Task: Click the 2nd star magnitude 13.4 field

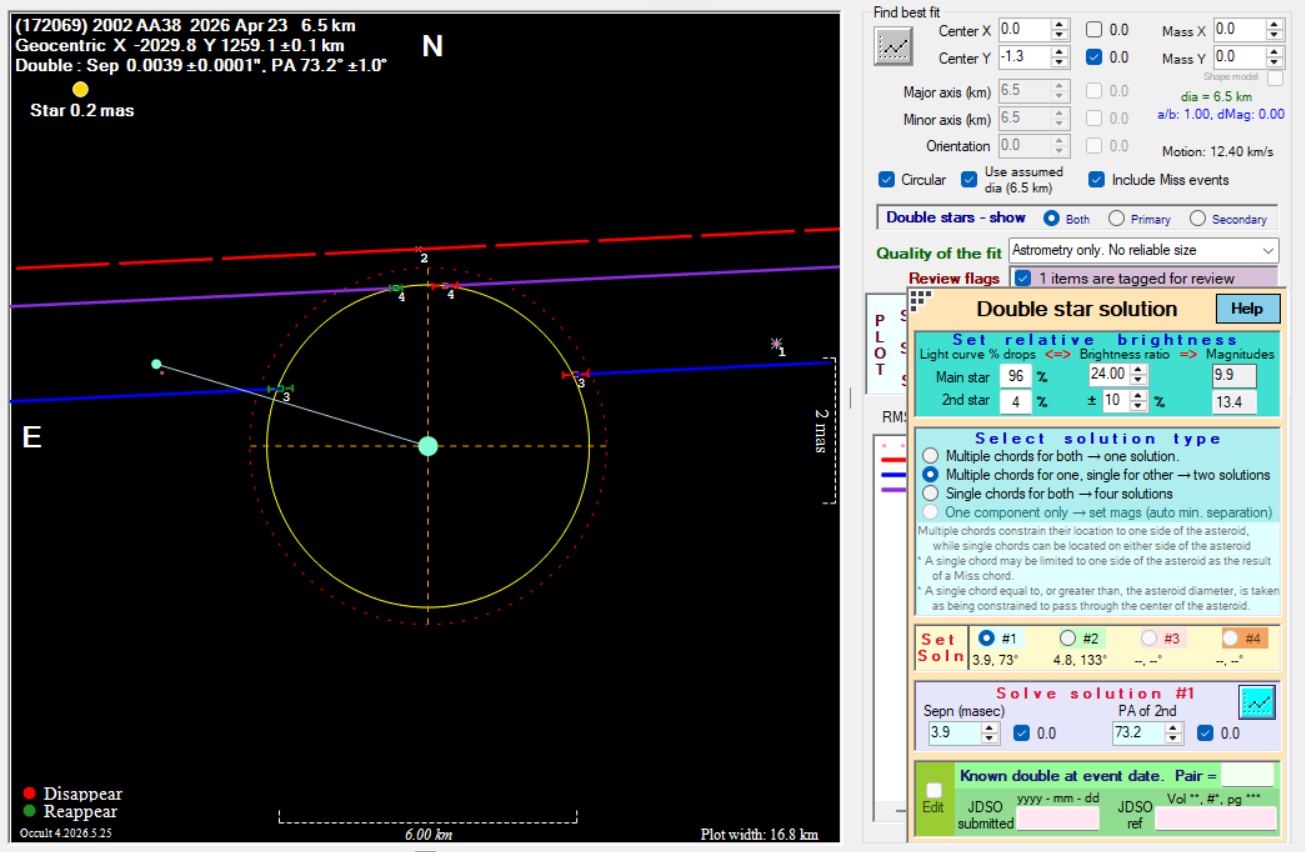Action: coord(1234,402)
